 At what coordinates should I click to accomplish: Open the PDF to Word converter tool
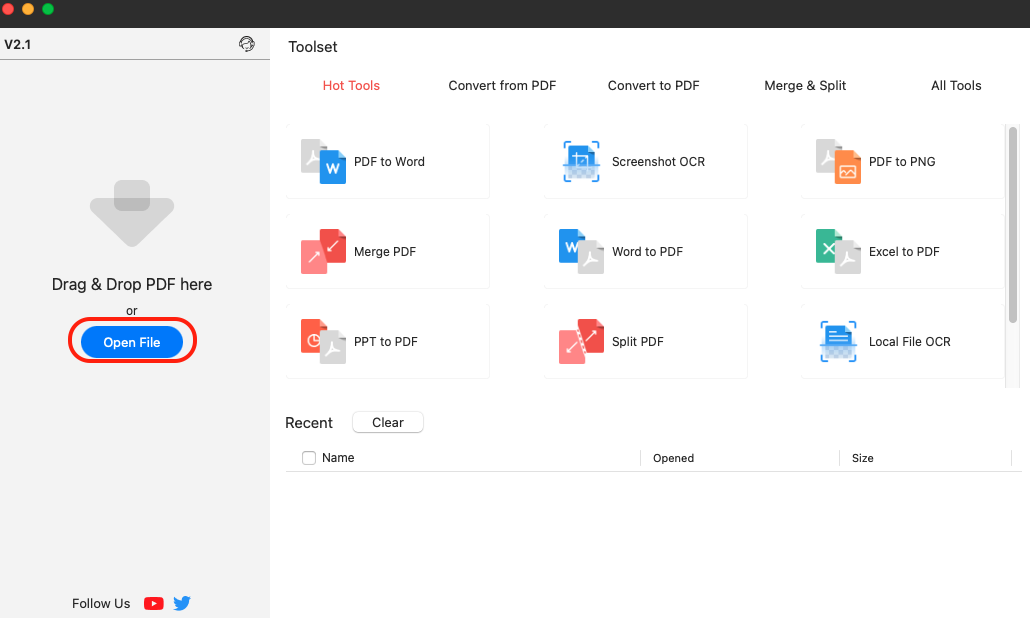(x=386, y=161)
